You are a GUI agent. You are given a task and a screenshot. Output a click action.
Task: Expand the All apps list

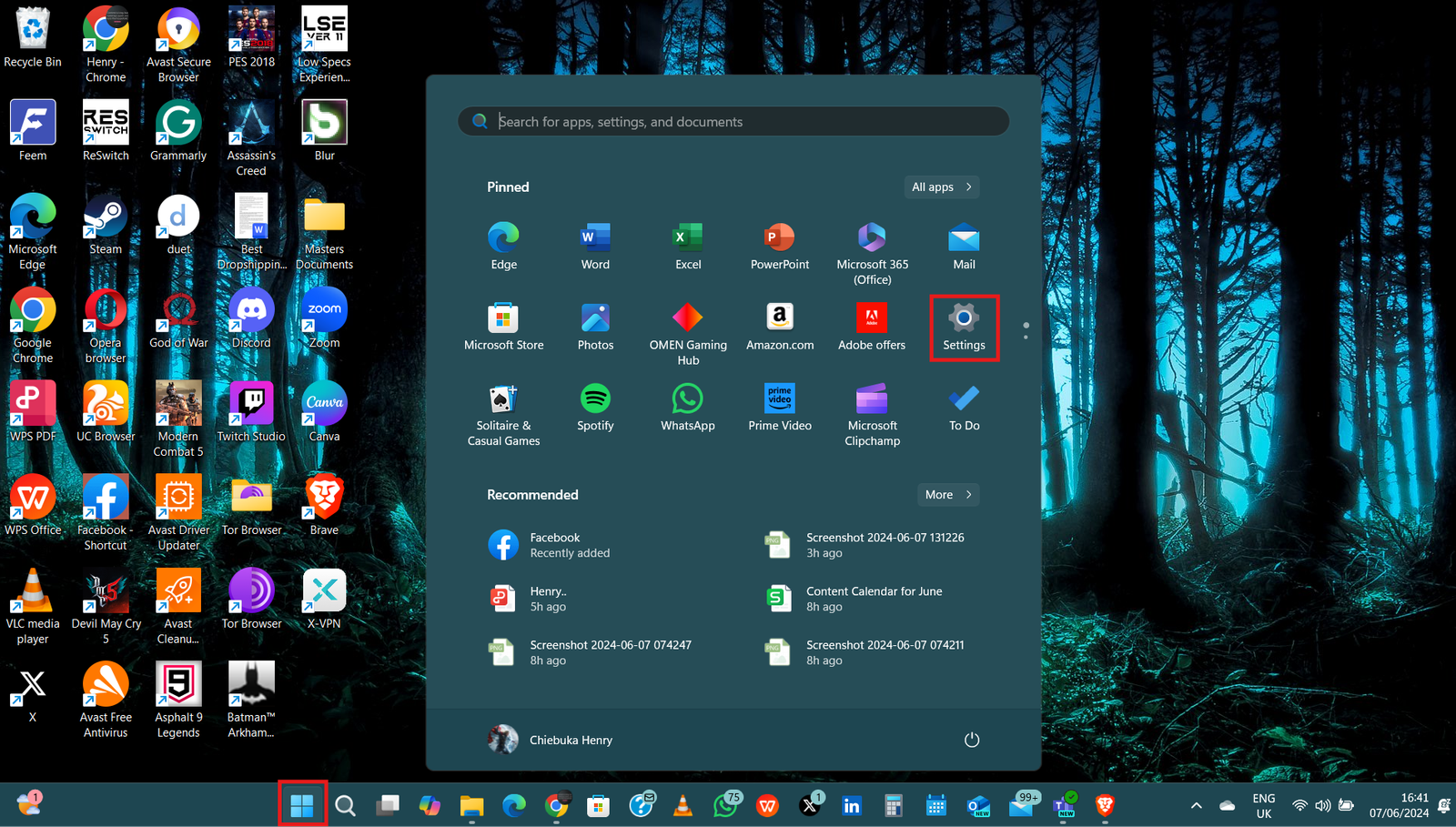pyautogui.click(x=941, y=187)
